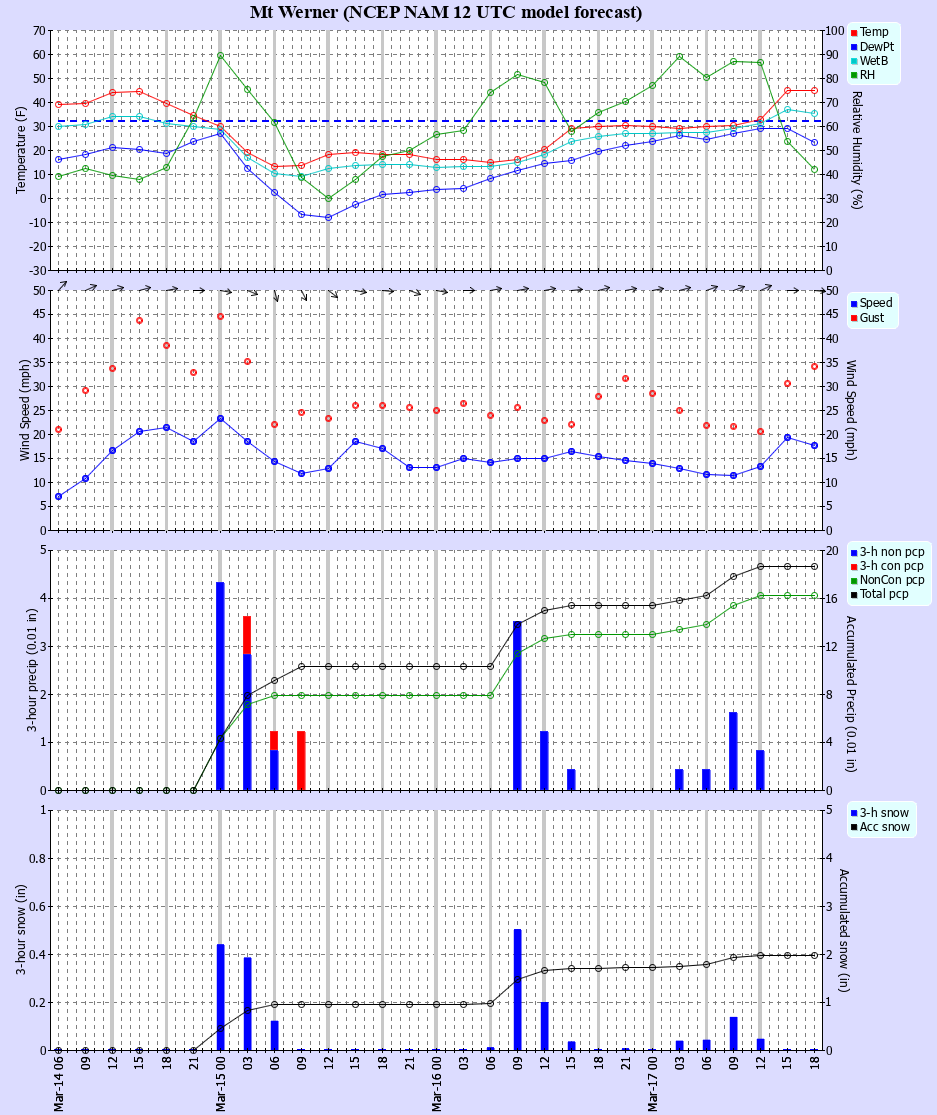Click the Temperature (F) axis label
This screenshot has width=937, height=1115.
click(x=20, y=150)
